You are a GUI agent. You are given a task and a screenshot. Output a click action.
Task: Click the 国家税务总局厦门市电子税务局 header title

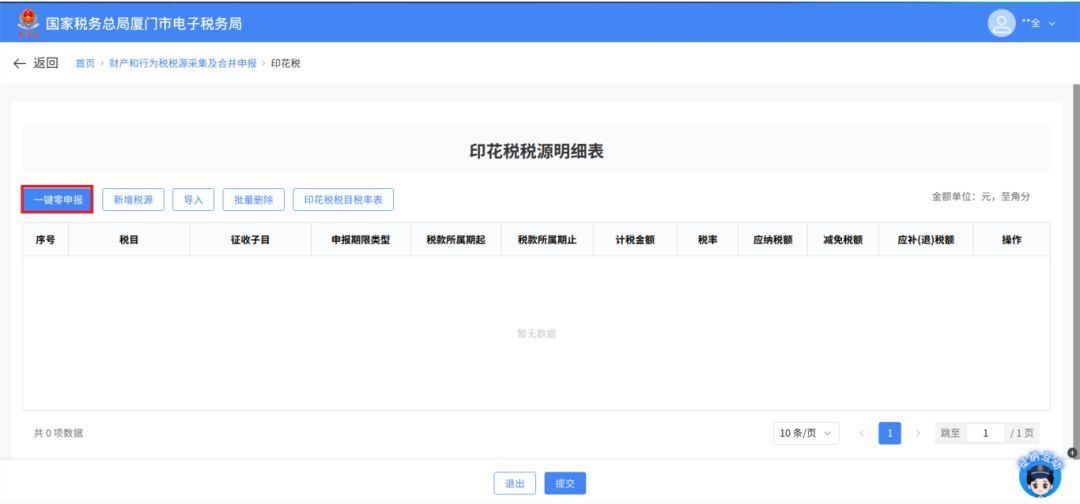point(143,23)
